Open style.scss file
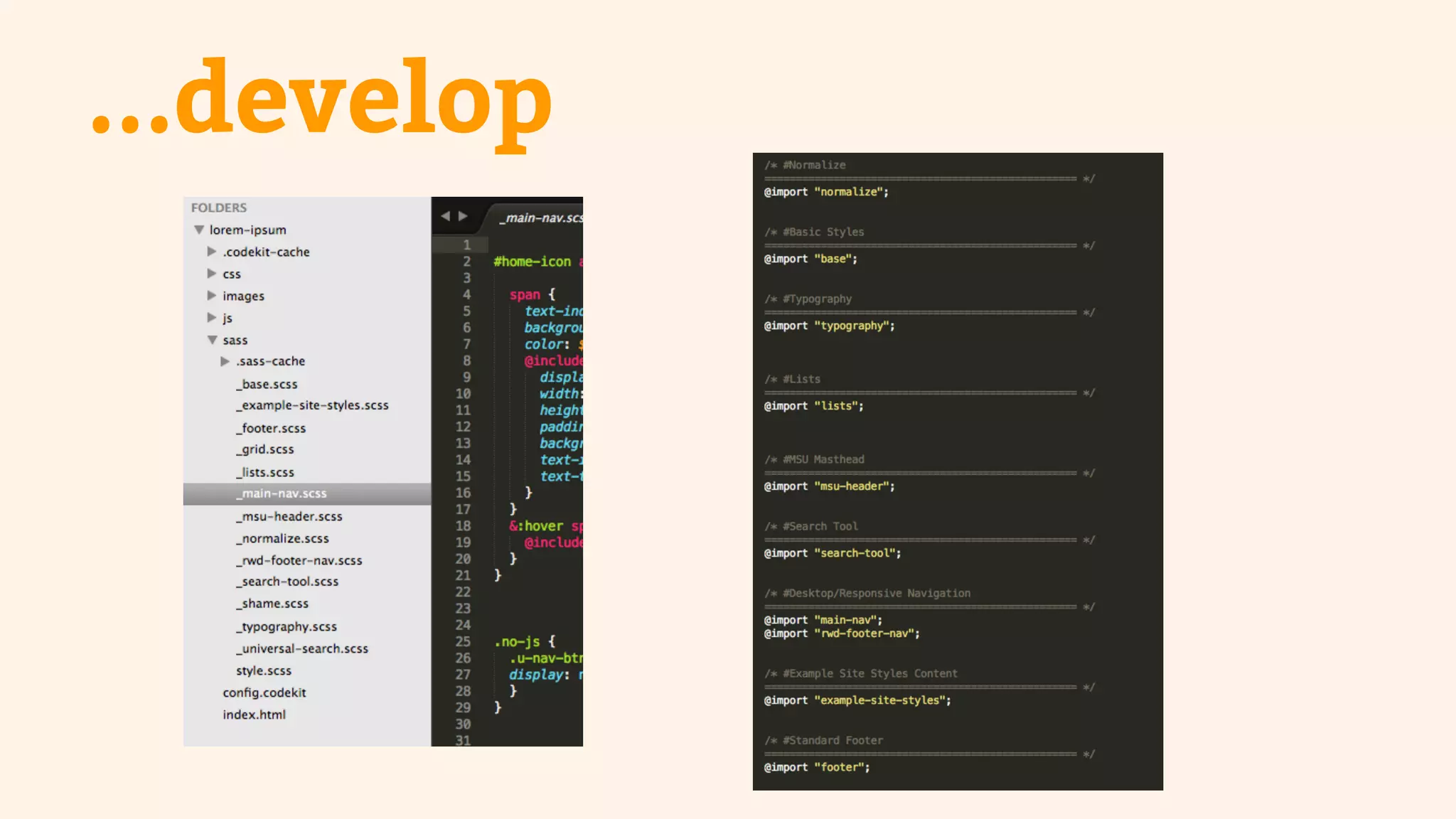Image resolution: width=1456 pixels, height=819 pixels. click(x=264, y=670)
